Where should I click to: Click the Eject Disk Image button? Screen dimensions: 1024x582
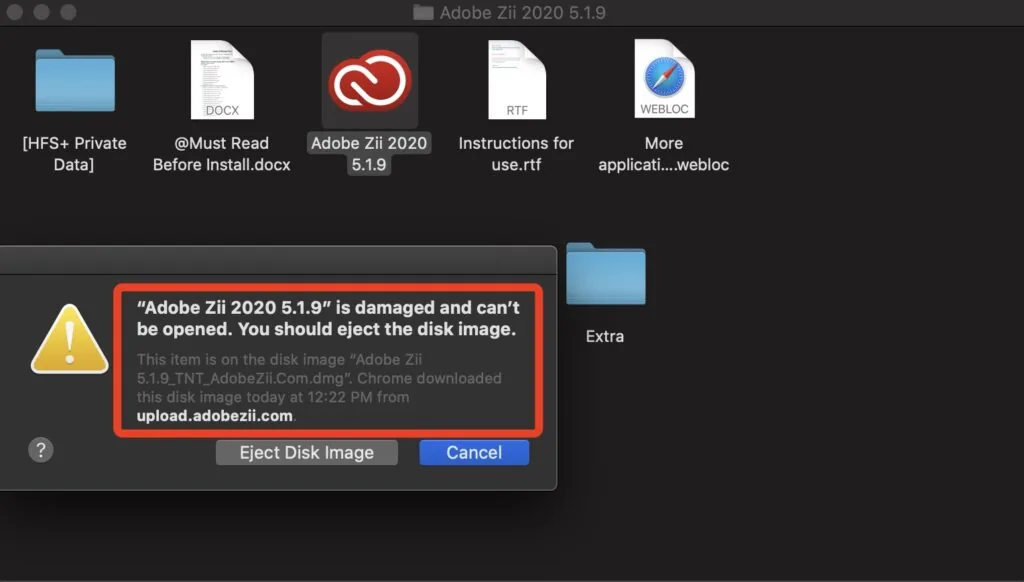click(306, 453)
